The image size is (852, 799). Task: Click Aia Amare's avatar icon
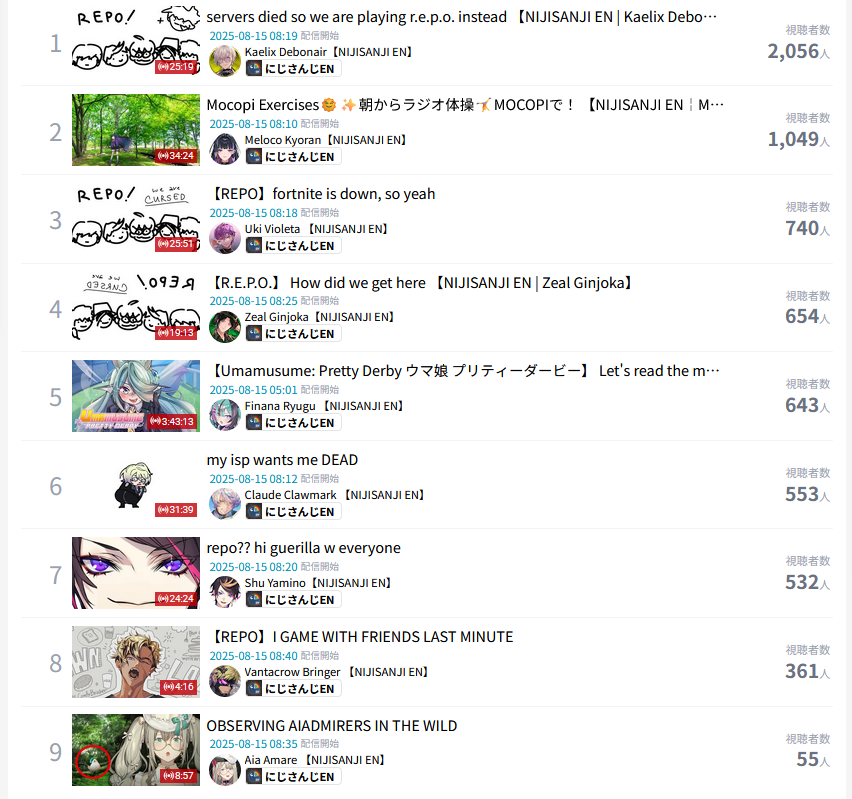(225, 770)
